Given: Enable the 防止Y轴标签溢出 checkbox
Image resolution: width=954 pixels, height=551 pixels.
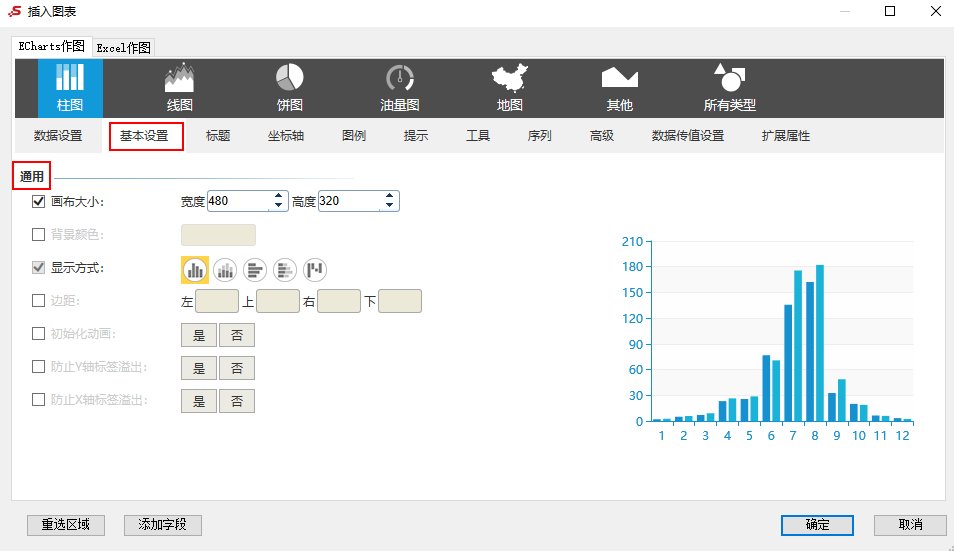Looking at the screenshot, I should click(38, 366).
